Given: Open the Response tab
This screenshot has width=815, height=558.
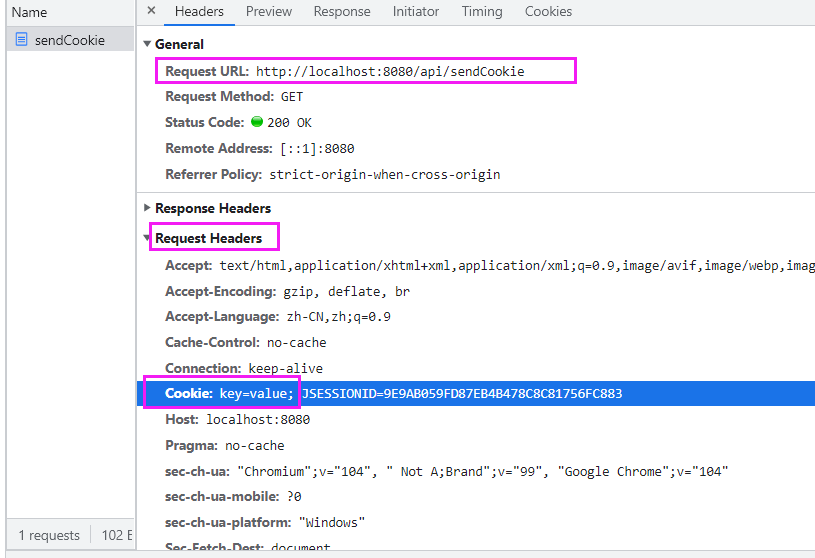Looking at the screenshot, I should click(x=342, y=12).
